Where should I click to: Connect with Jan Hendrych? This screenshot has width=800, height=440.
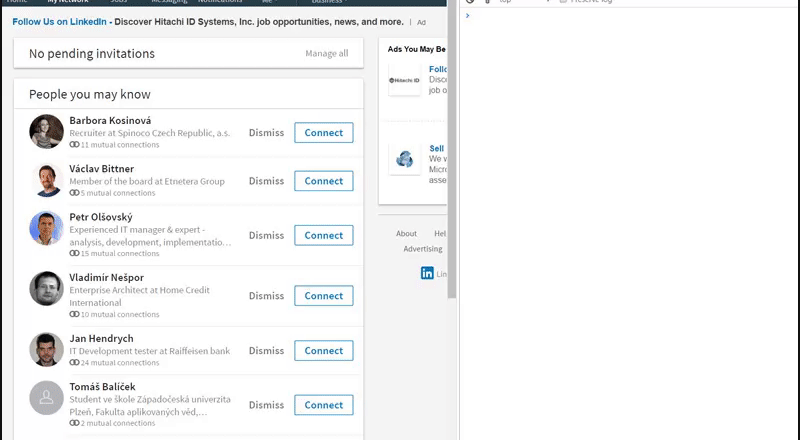pos(323,351)
